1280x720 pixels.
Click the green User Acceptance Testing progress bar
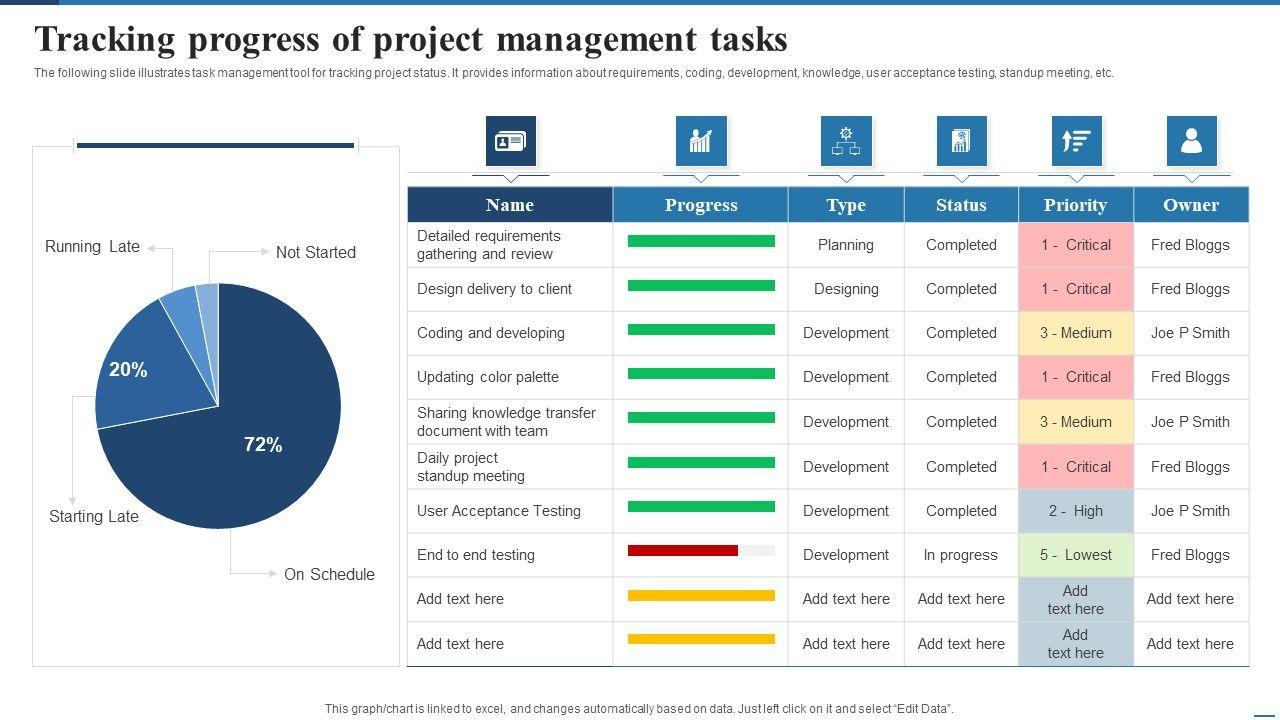coord(701,507)
